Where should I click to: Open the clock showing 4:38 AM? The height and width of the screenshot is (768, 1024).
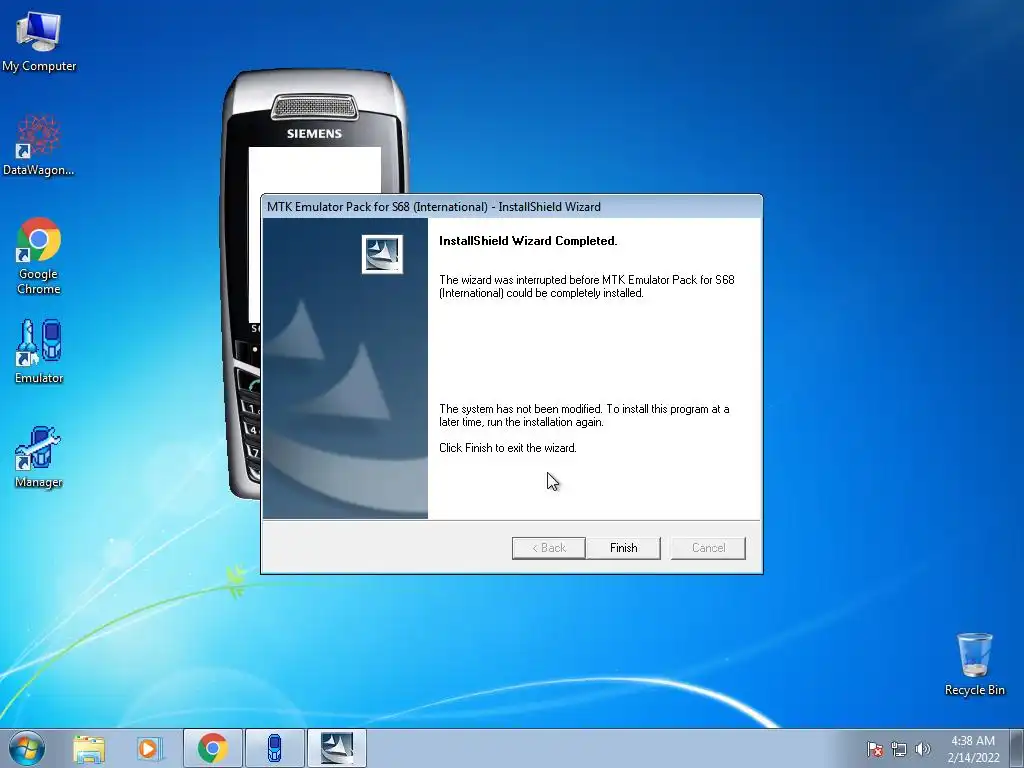973,748
